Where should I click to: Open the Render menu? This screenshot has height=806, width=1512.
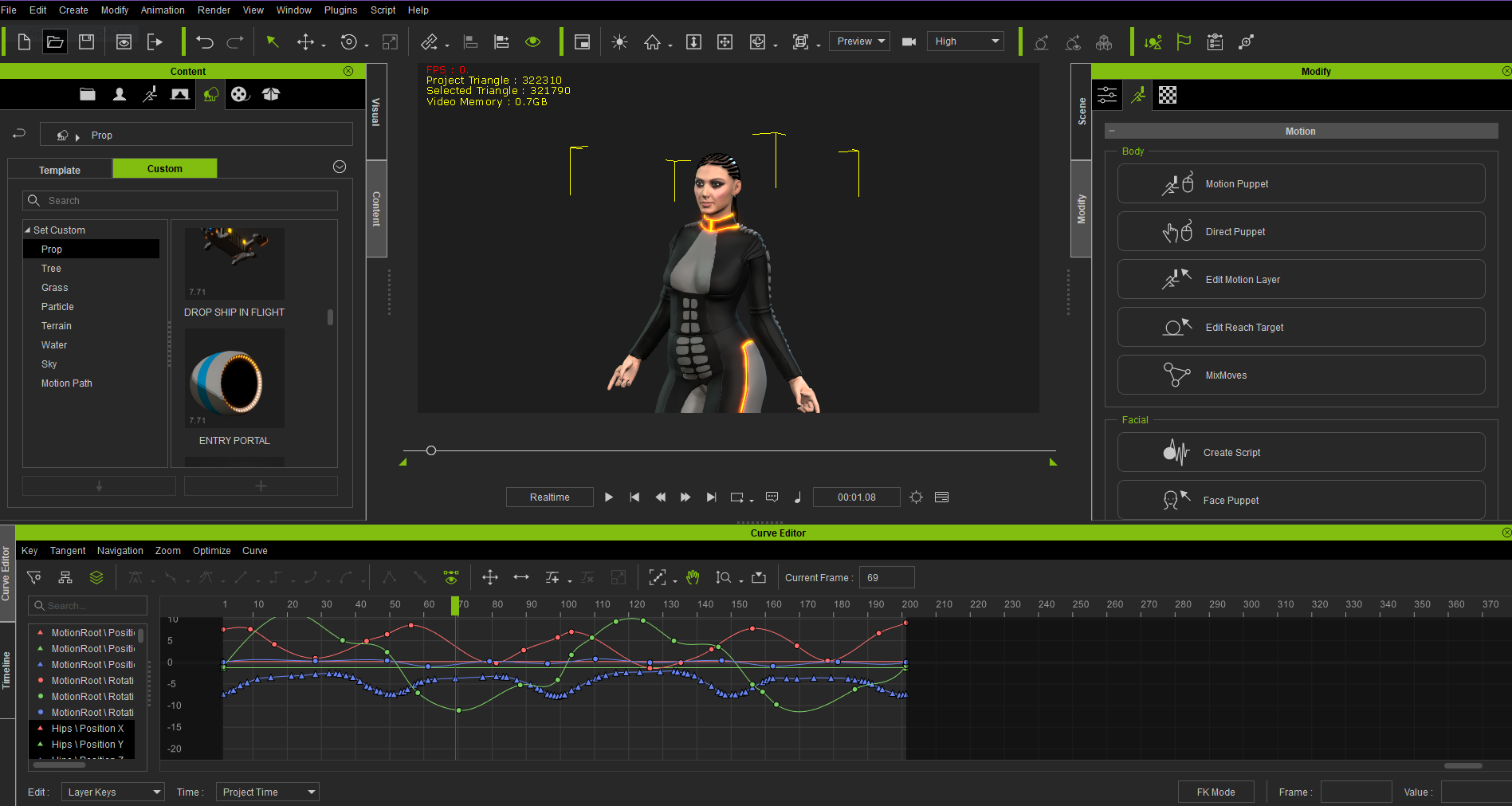pyautogui.click(x=214, y=10)
